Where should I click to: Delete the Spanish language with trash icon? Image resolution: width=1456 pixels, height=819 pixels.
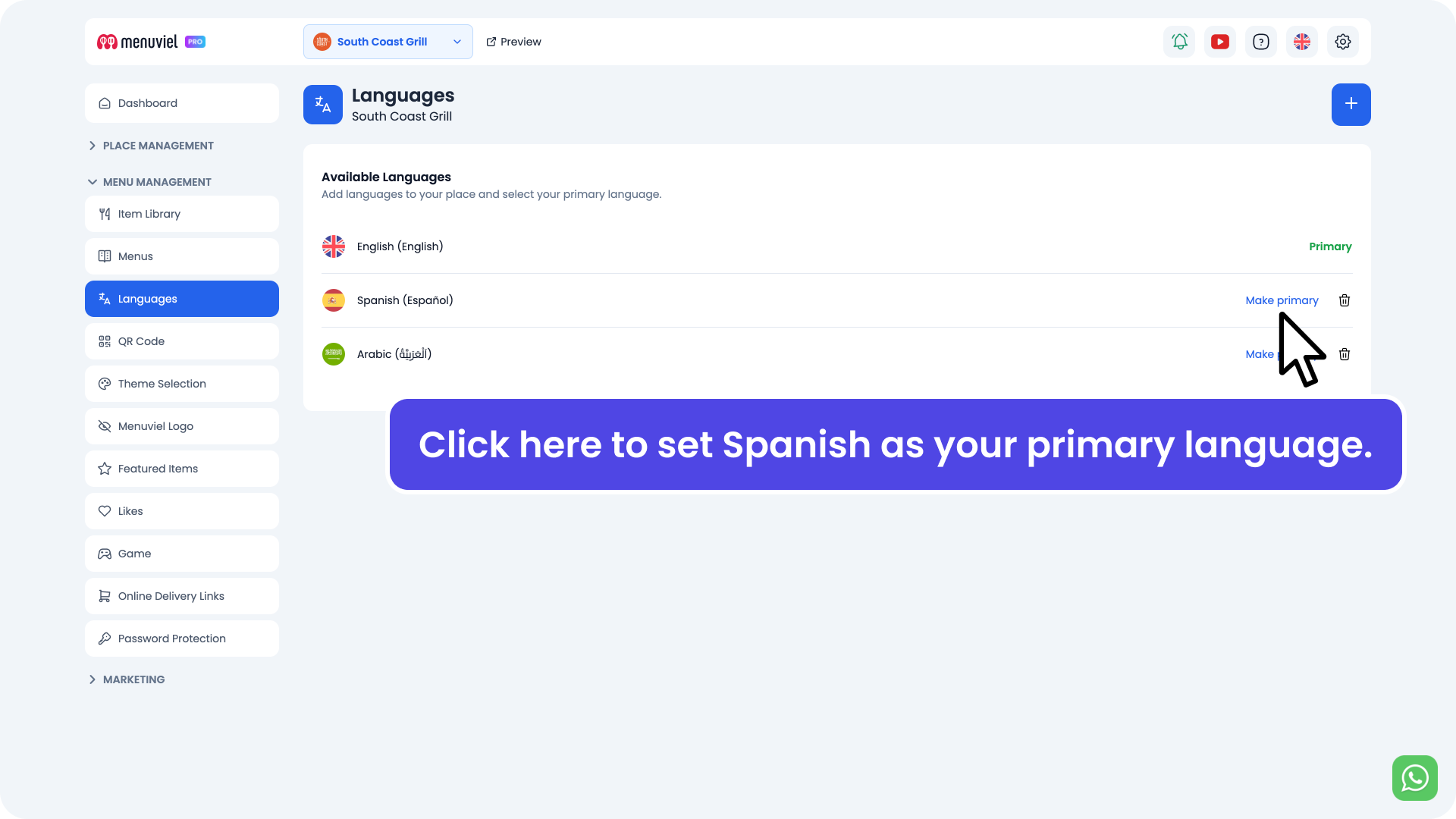[x=1345, y=300]
